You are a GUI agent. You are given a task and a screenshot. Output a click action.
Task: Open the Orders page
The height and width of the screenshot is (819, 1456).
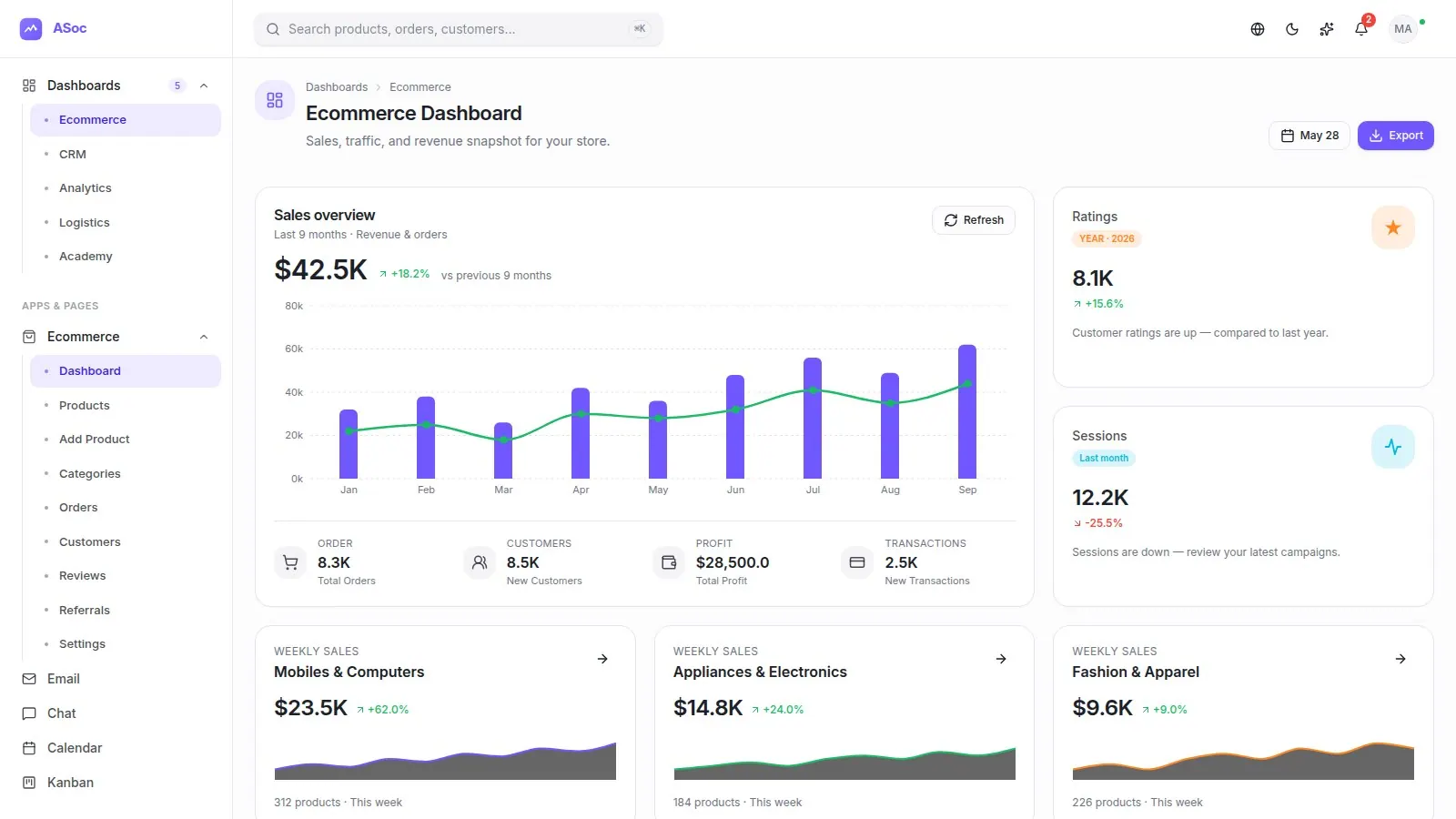tap(126, 508)
